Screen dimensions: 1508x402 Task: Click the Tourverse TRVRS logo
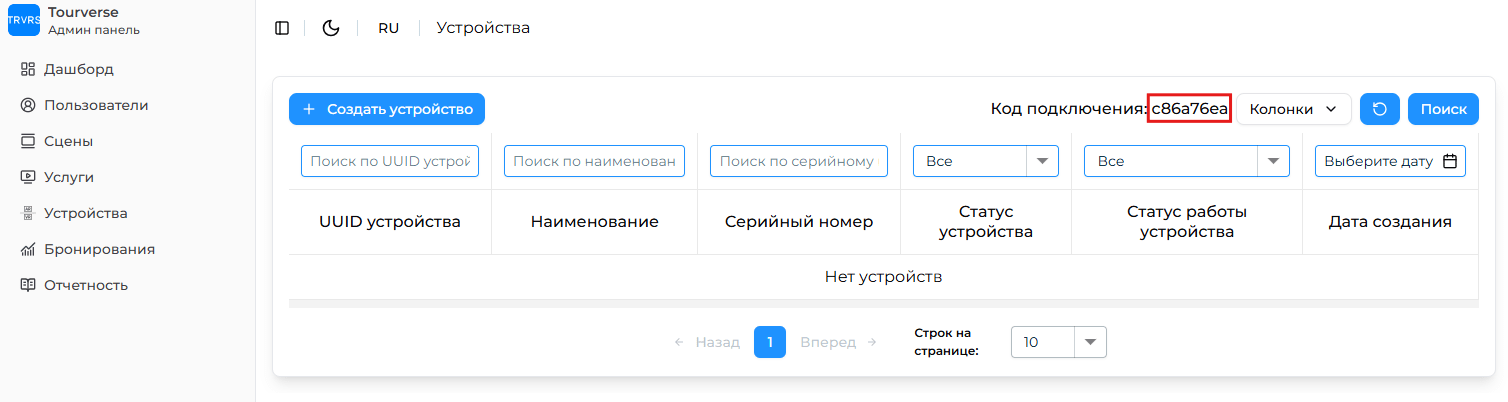[x=23, y=20]
